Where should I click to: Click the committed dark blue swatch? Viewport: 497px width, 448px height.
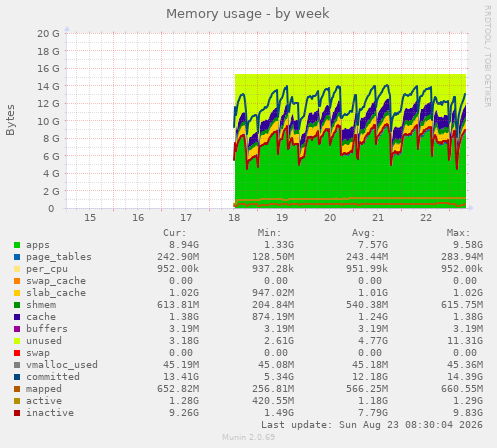17,377
